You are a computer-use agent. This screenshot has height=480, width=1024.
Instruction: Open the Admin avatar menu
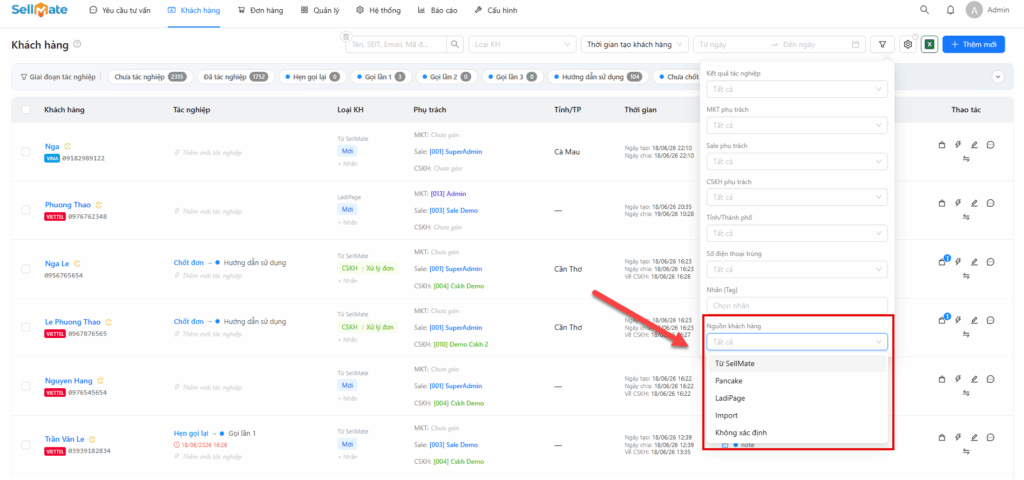[974, 10]
